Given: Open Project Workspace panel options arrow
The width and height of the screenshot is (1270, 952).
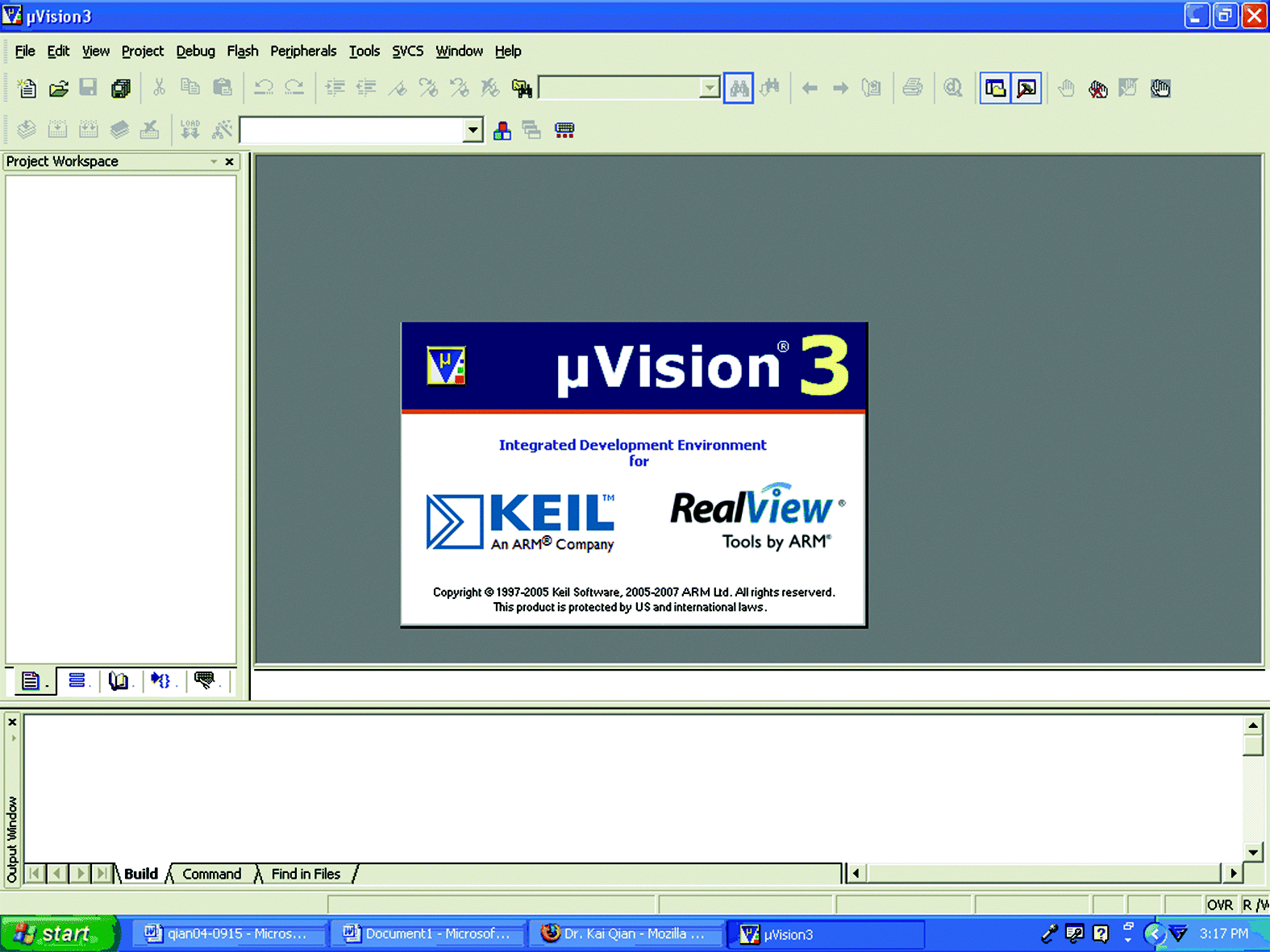Looking at the screenshot, I should [x=214, y=161].
